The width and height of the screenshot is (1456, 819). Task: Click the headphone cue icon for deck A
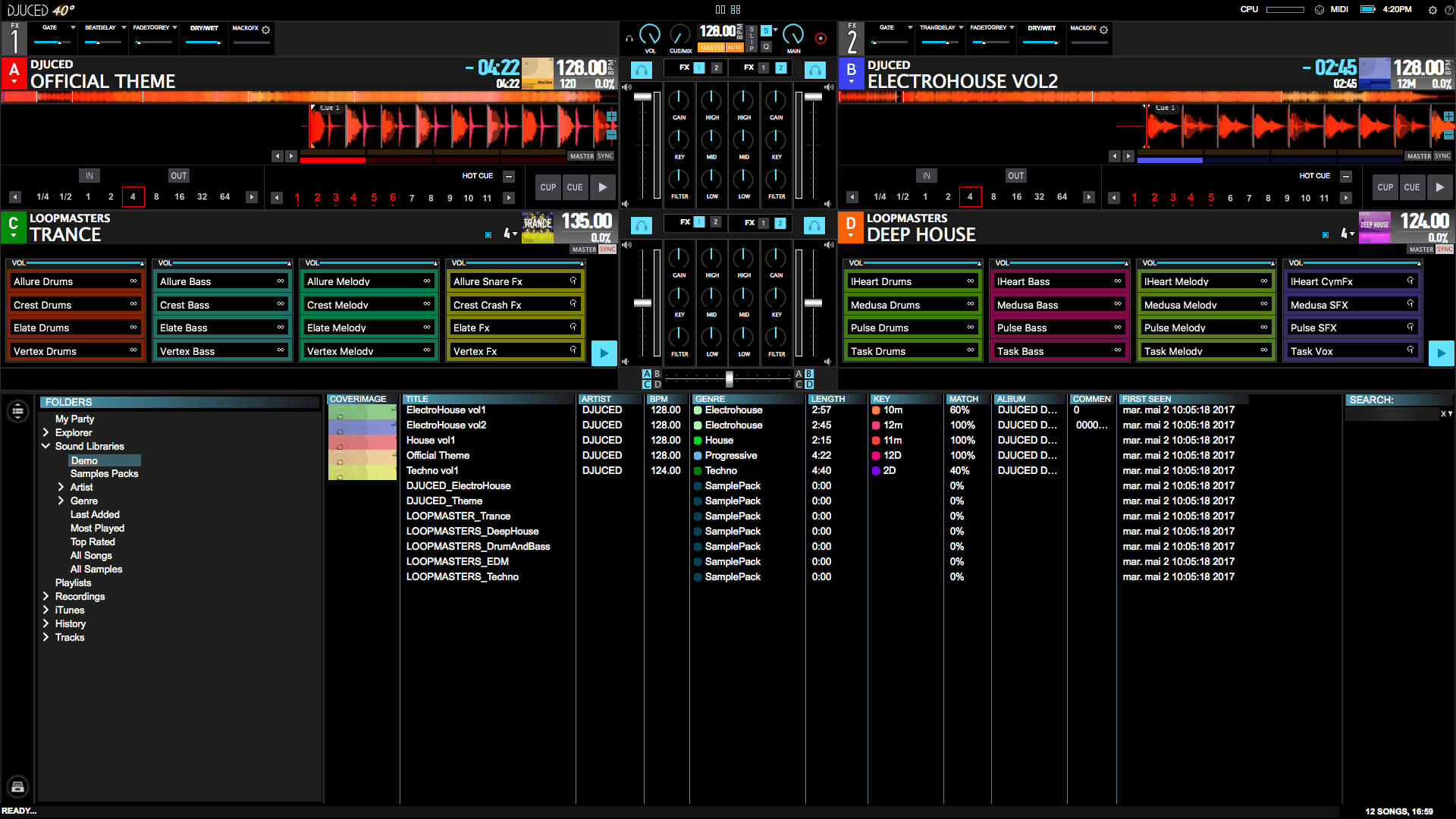[641, 68]
